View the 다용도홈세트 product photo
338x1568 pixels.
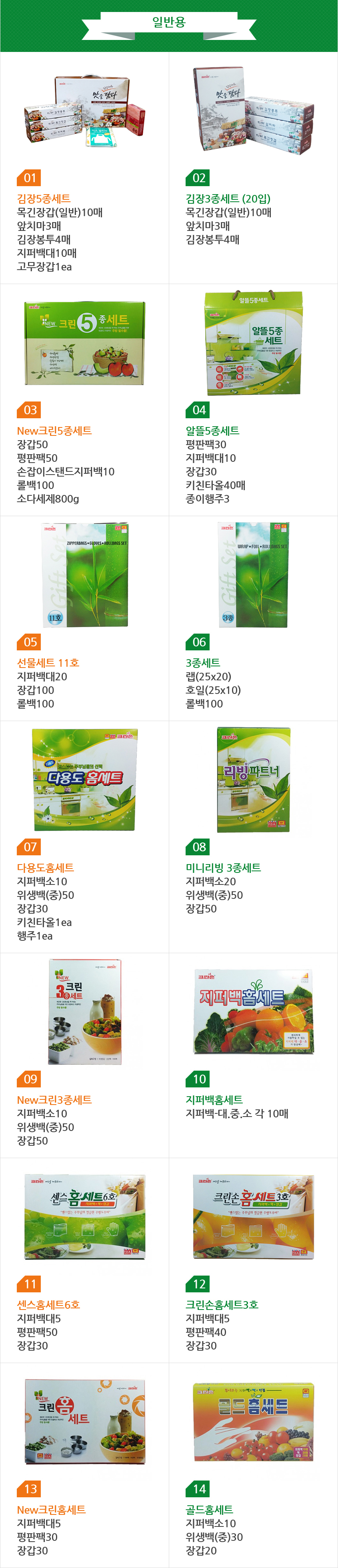[85, 780]
